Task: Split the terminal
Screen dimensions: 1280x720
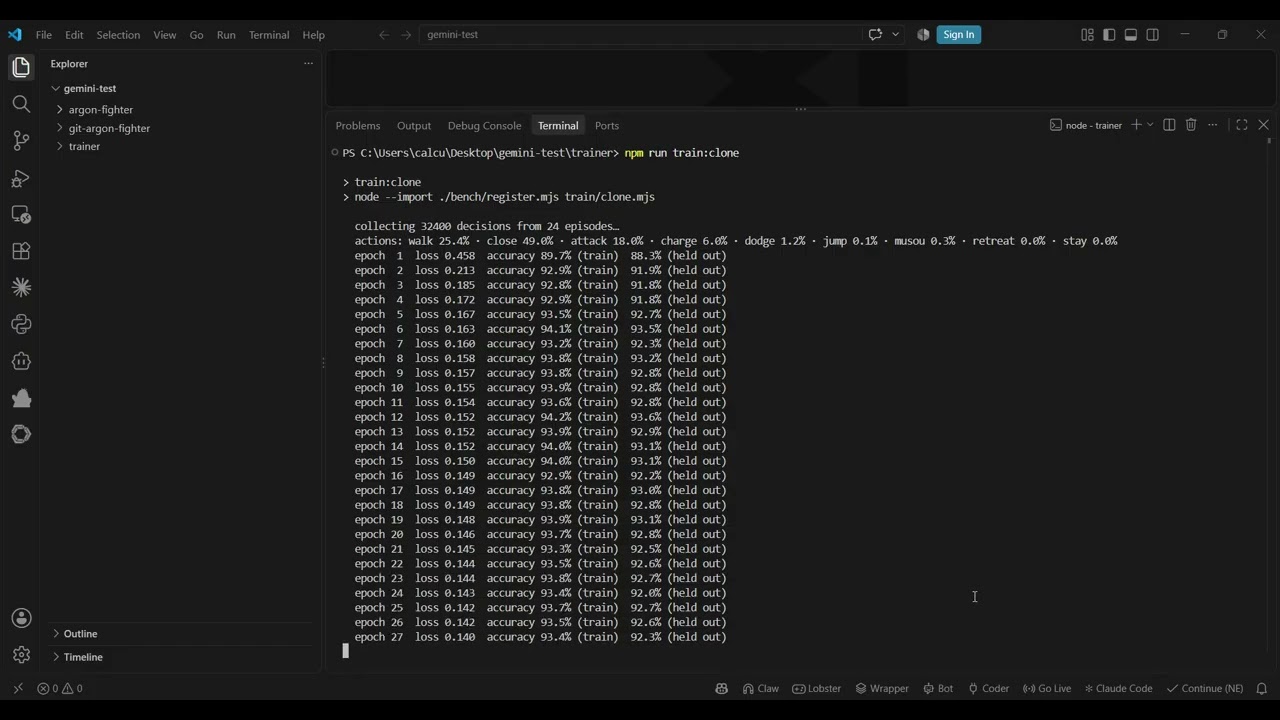Action: click(x=1169, y=125)
